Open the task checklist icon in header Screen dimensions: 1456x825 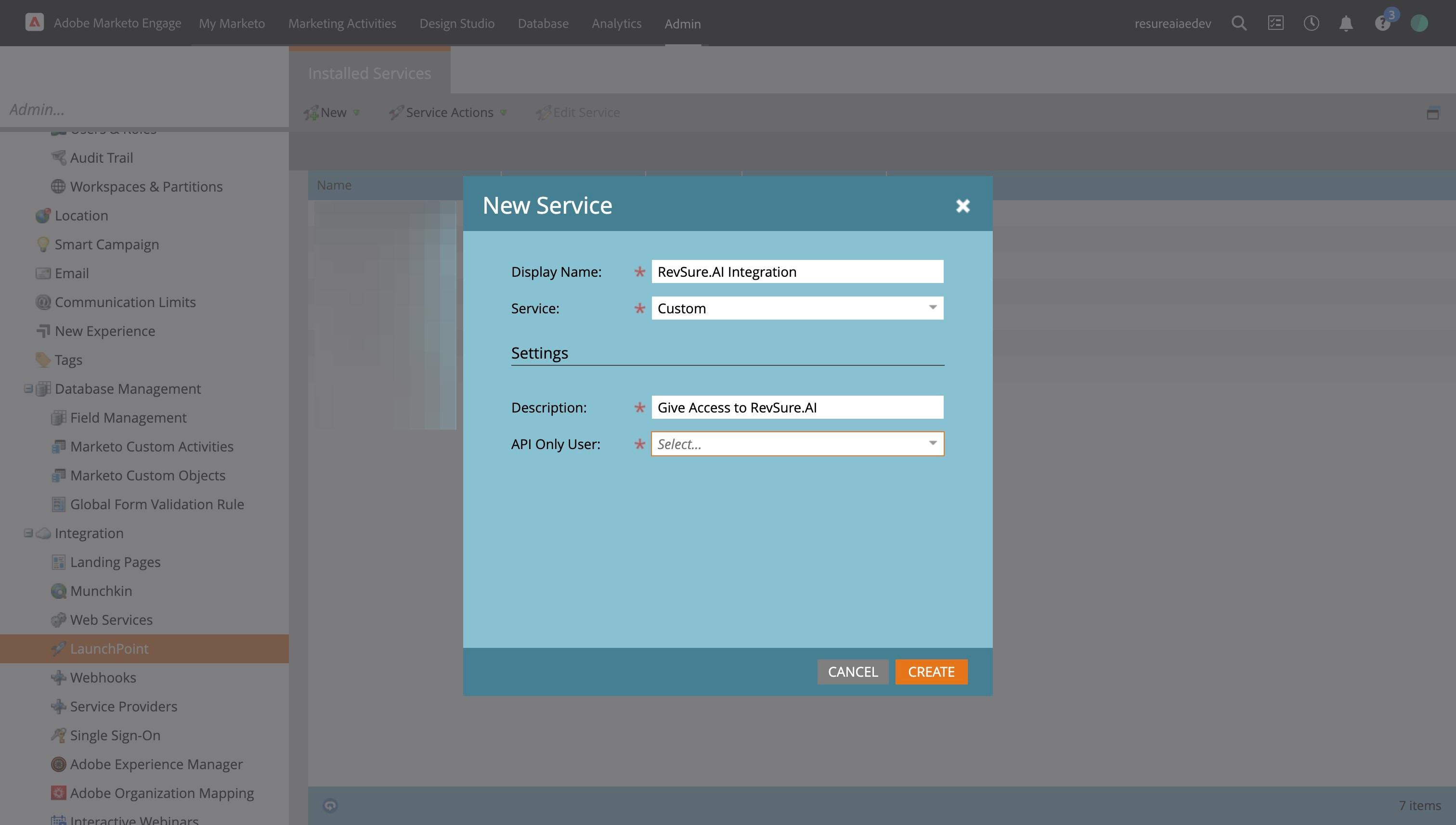click(1275, 23)
